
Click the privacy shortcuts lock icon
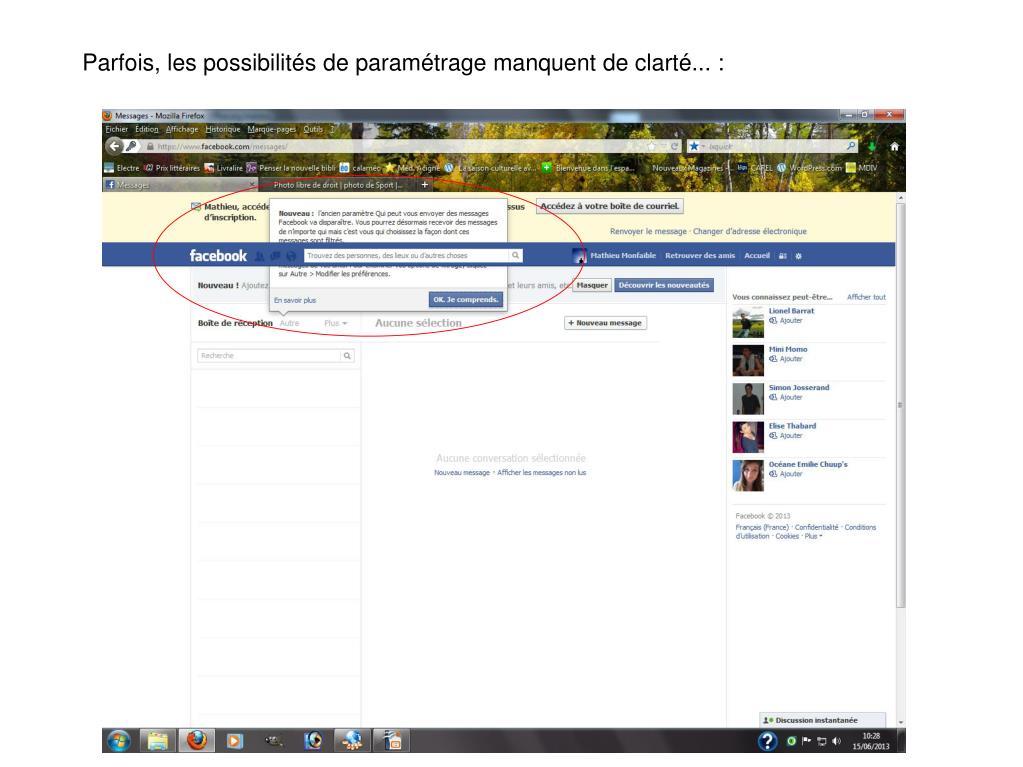(782, 256)
